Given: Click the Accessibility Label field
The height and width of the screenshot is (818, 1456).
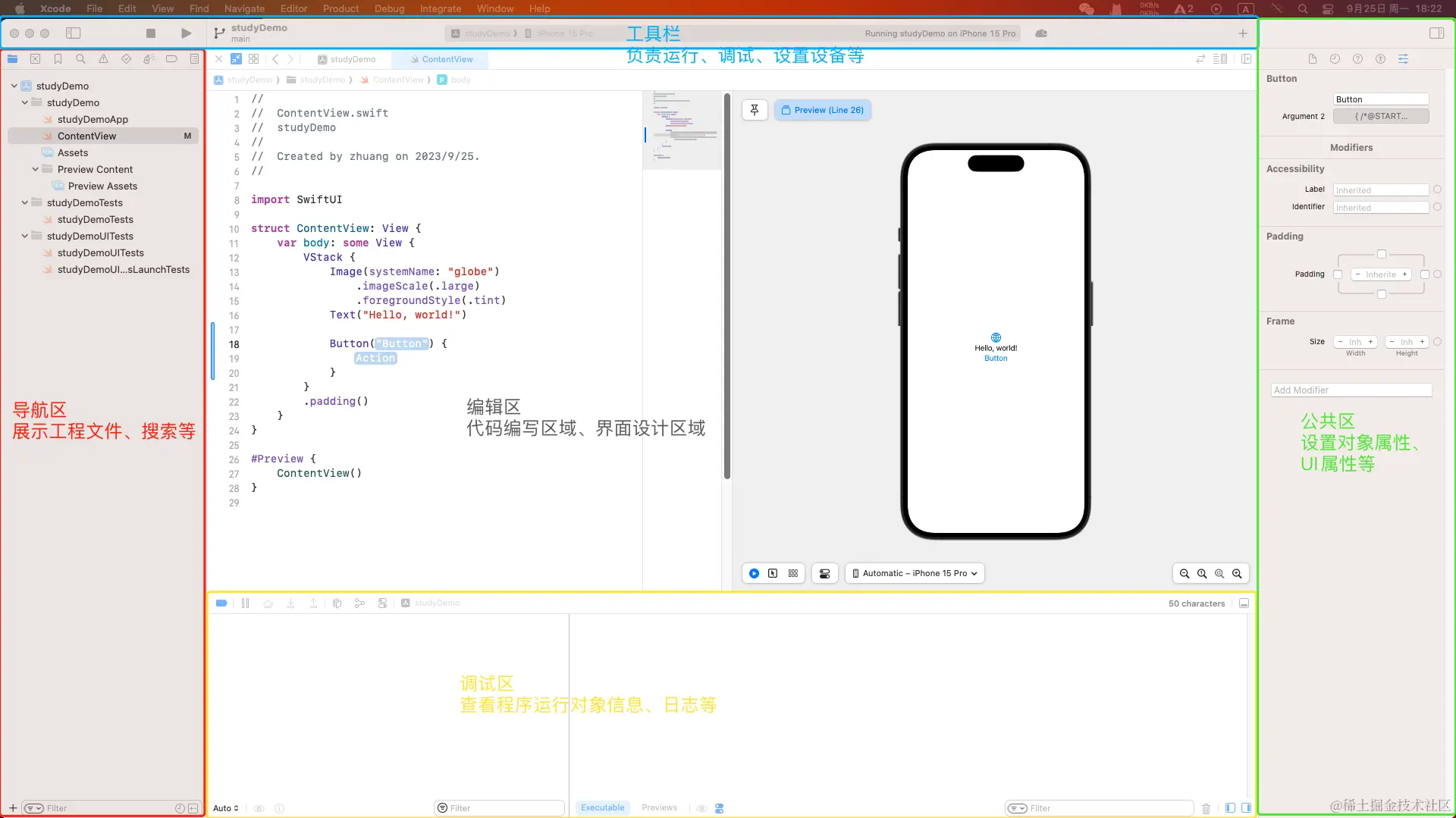Looking at the screenshot, I should click(x=1381, y=190).
